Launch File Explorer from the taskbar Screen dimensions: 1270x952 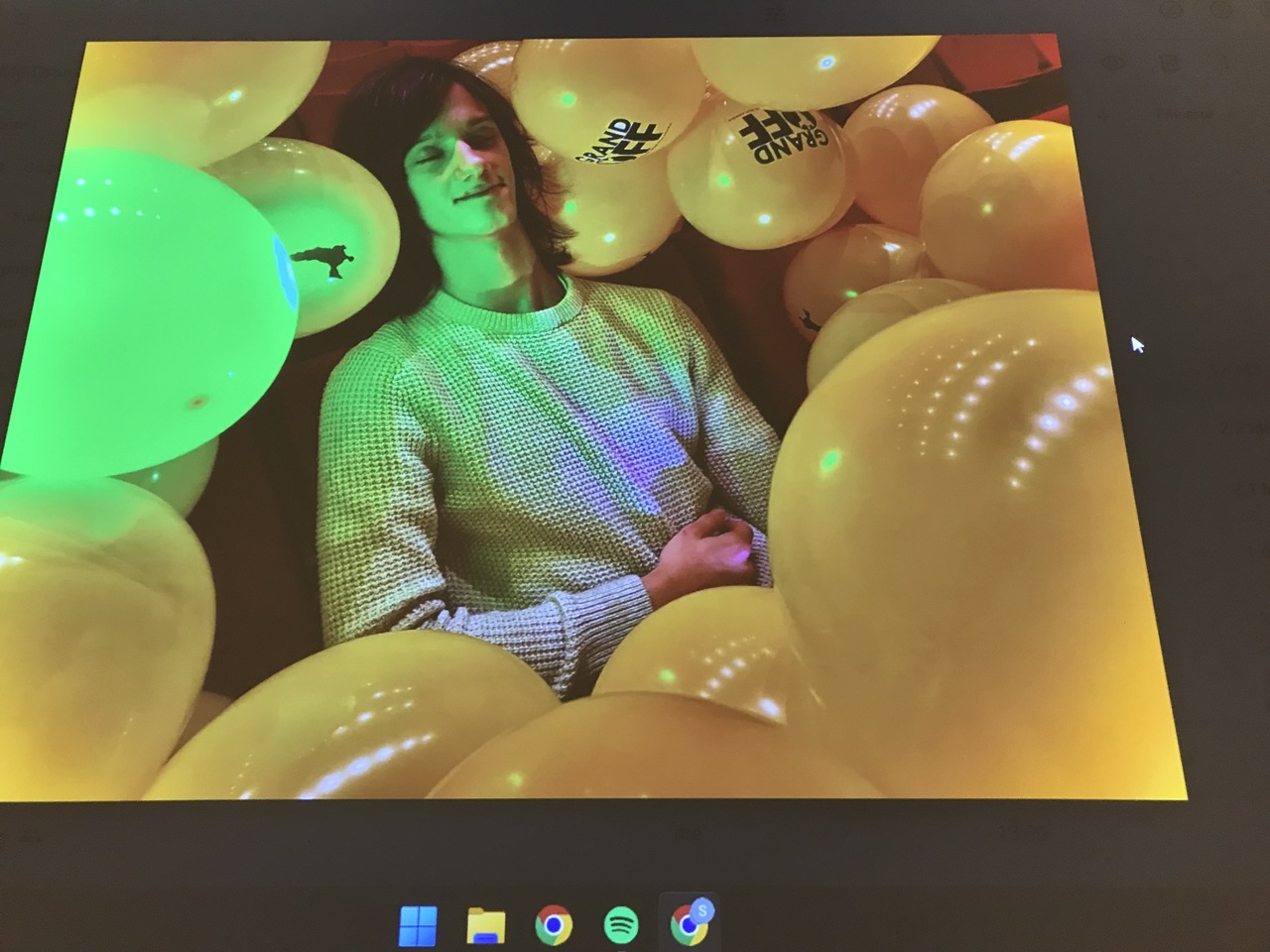(485, 926)
